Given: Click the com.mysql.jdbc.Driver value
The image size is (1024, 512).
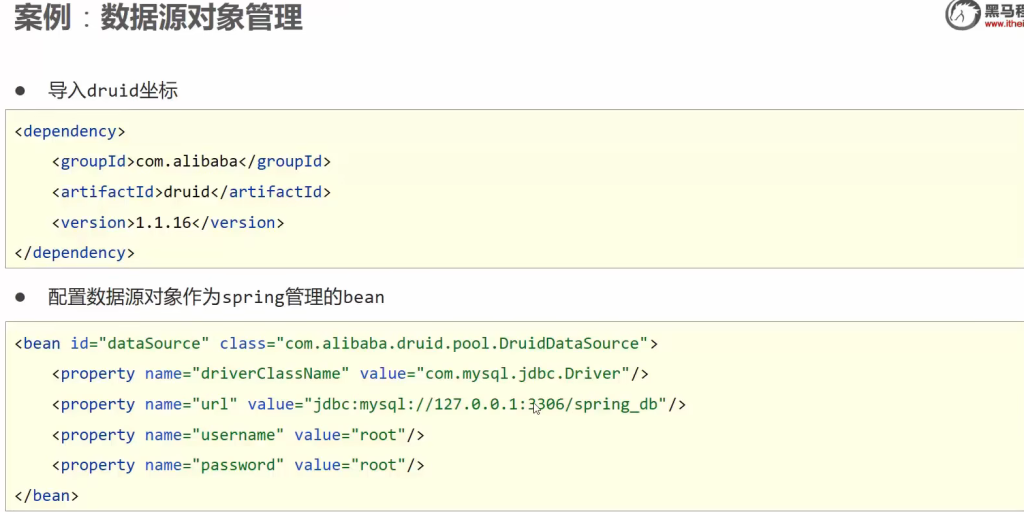Looking at the screenshot, I should coord(522,374).
